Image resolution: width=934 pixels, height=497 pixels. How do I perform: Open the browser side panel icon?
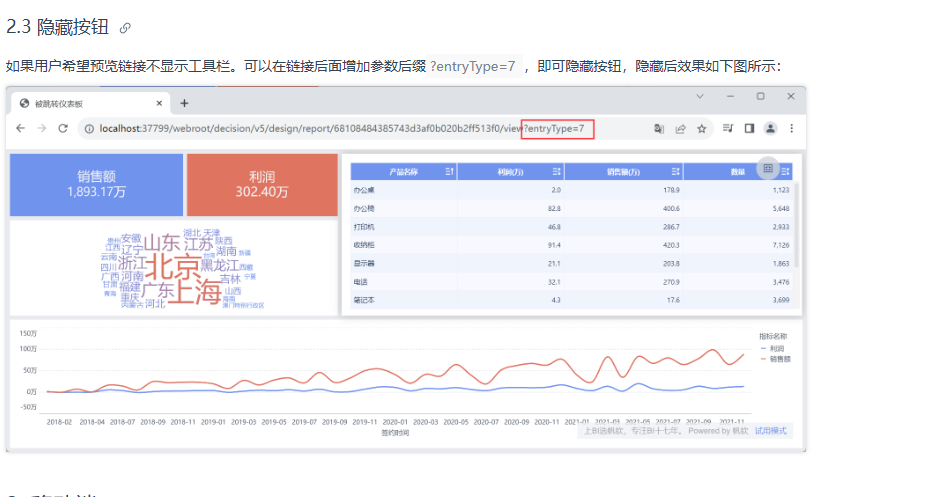pyautogui.click(x=749, y=129)
